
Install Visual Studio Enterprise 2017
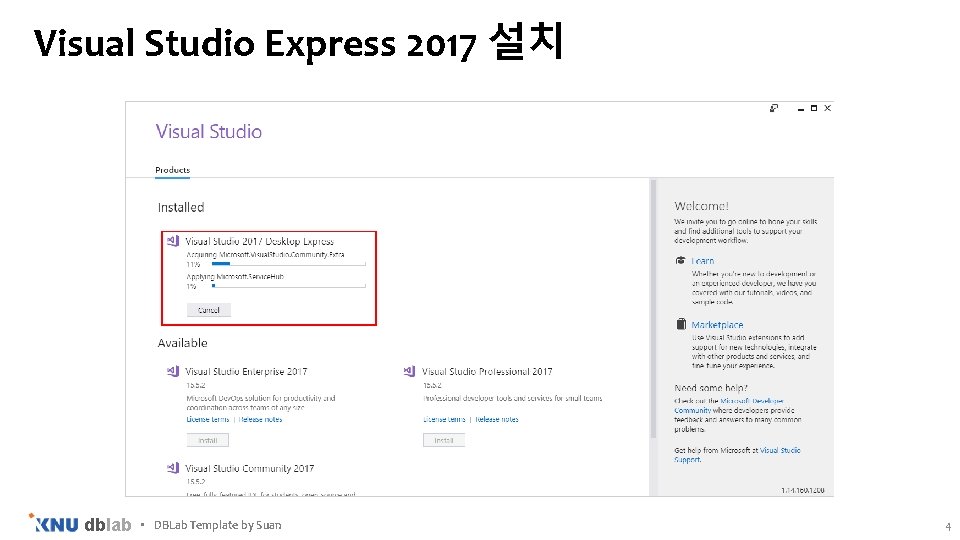click(x=208, y=440)
